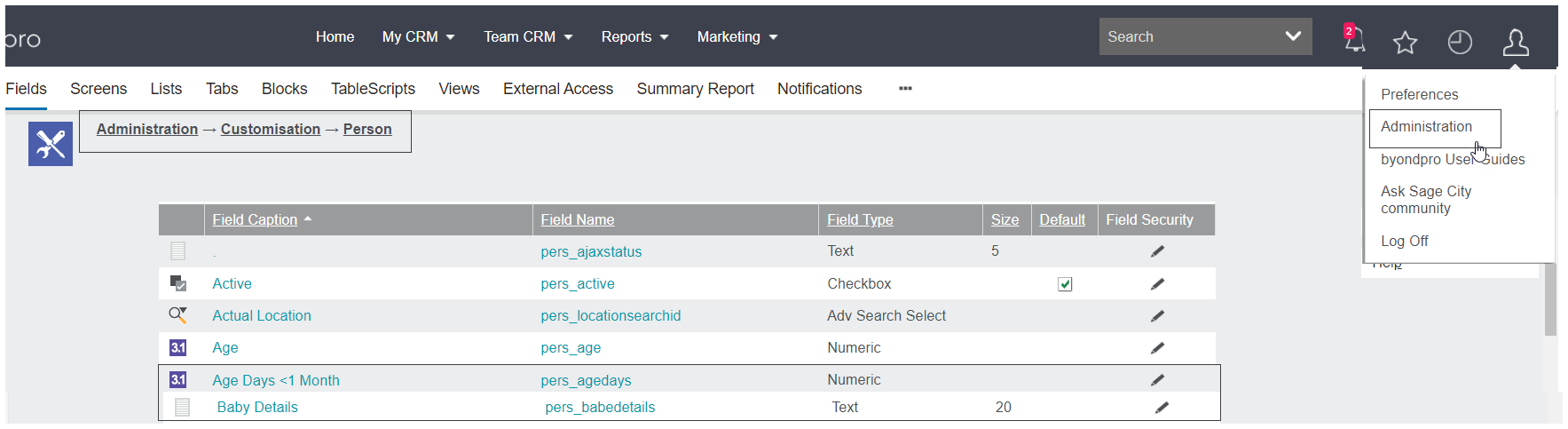Expand the My CRM menu
This screenshot has width=1568, height=429.
(418, 37)
